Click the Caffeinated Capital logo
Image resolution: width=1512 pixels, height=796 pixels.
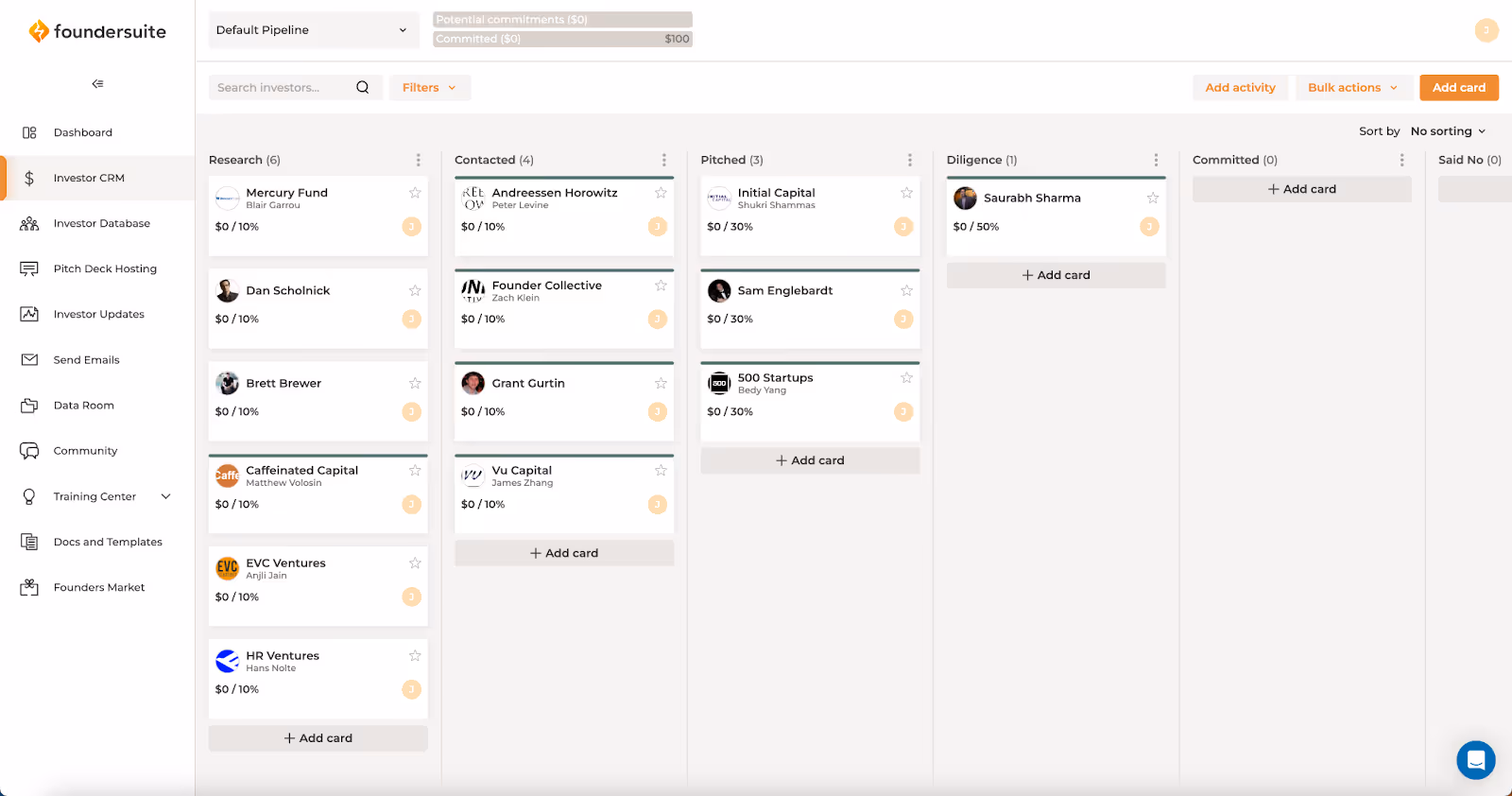[x=227, y=476]
